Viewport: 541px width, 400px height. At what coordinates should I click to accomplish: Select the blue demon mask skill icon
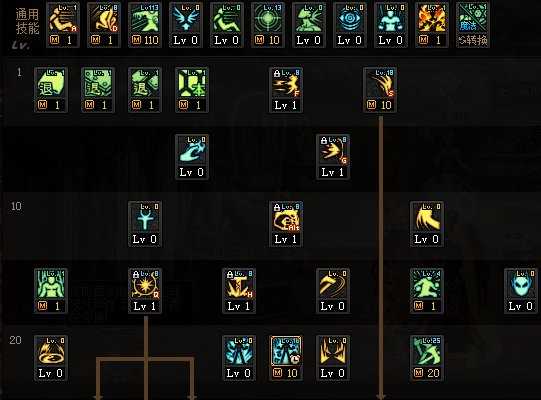tap(521, 284)
